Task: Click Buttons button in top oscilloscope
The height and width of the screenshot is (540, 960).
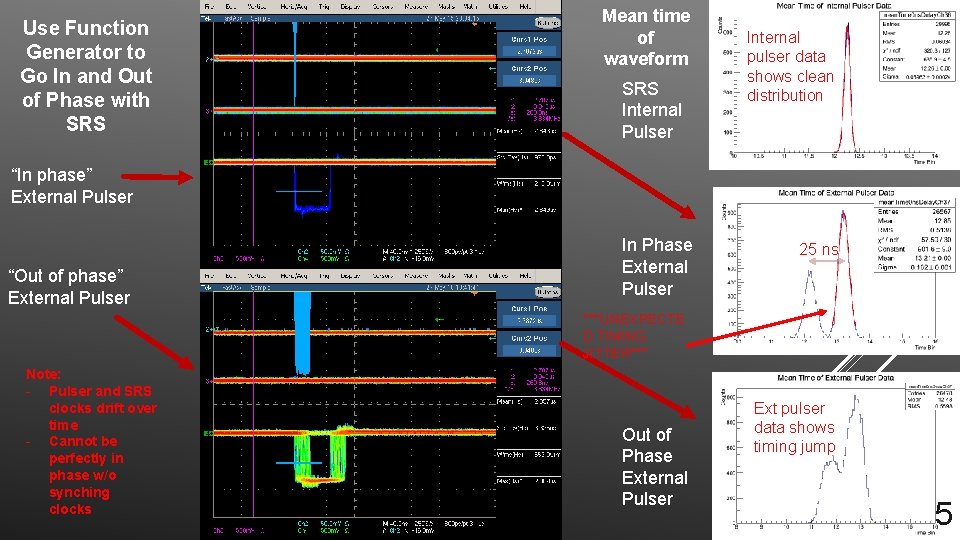Action: 547,23
